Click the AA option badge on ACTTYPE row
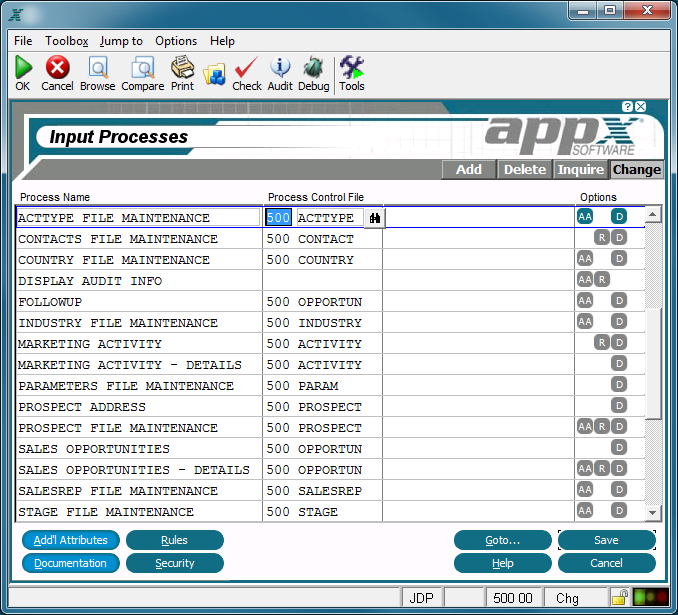Viewport: 678px width, 615px height. (x=585, y=217)
